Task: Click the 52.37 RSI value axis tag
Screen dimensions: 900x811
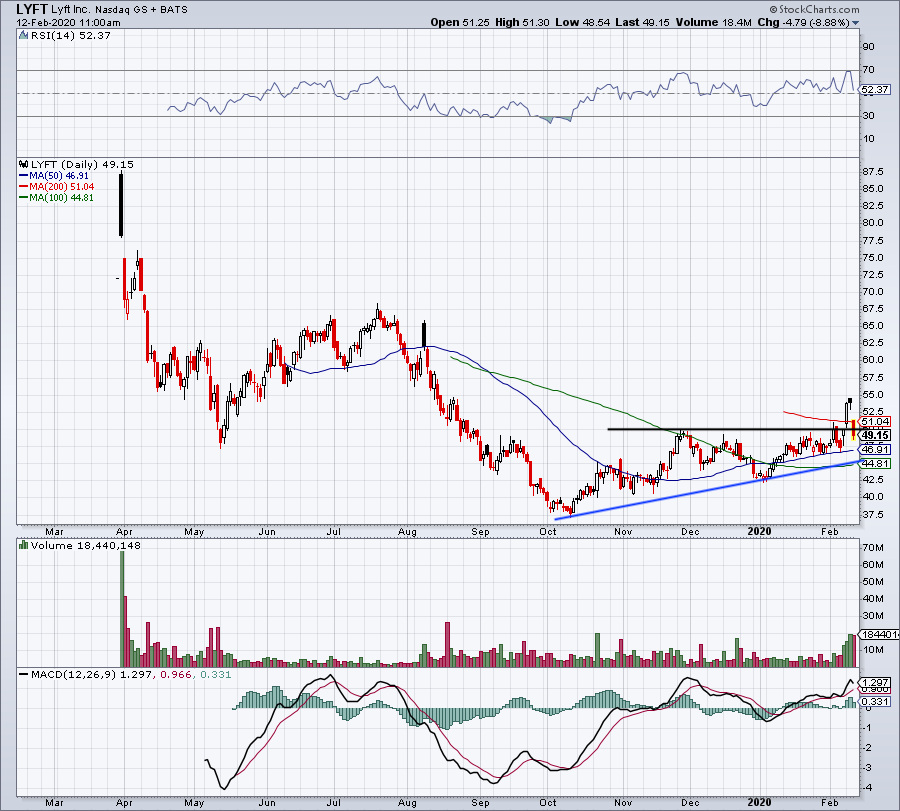Action: click(873, 89)
